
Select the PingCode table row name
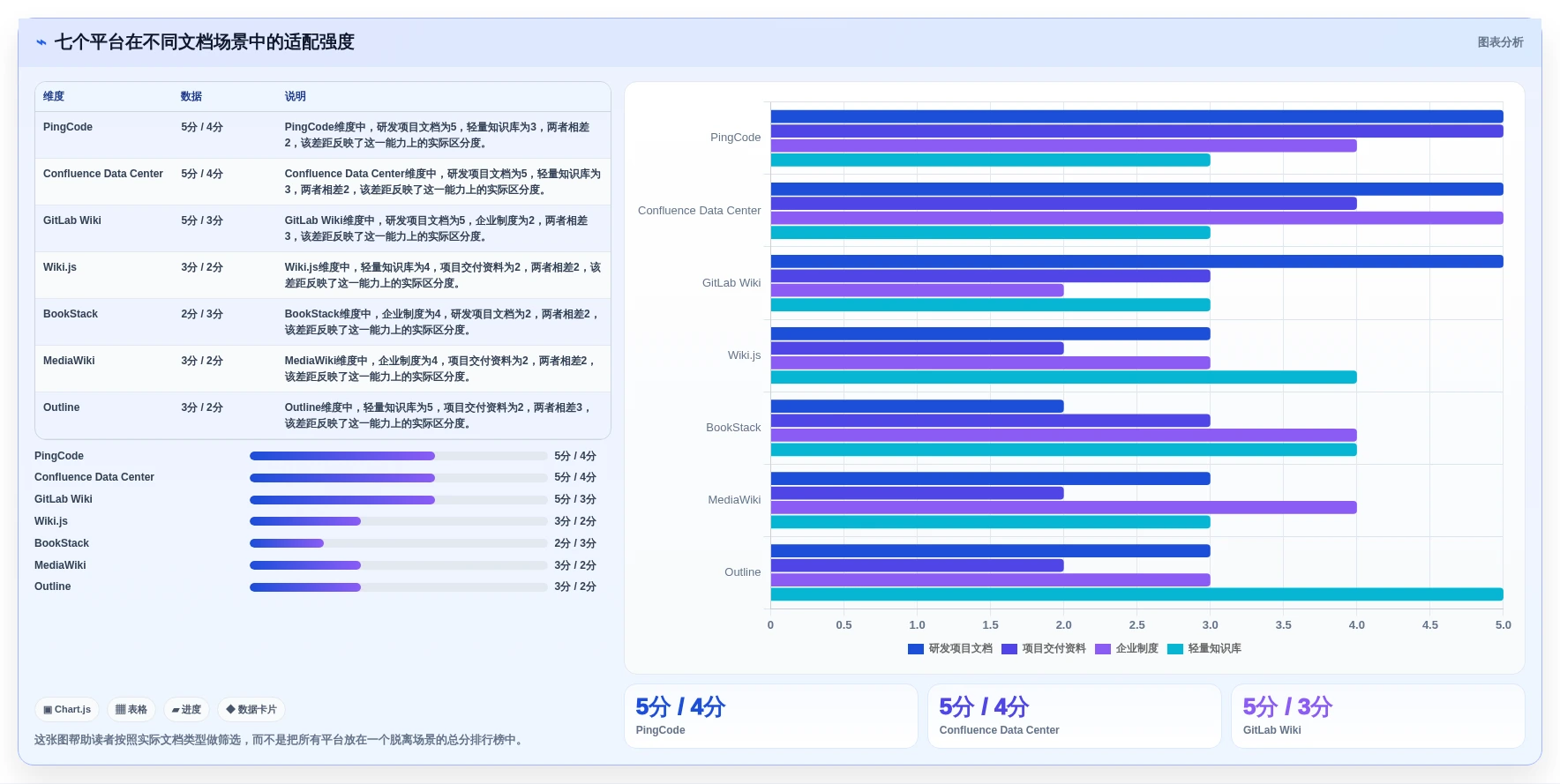click(x=68, y=127)
